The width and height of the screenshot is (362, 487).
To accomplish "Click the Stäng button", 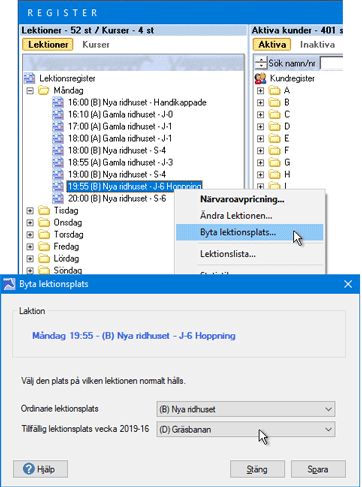I will click(x=257, y=469).
